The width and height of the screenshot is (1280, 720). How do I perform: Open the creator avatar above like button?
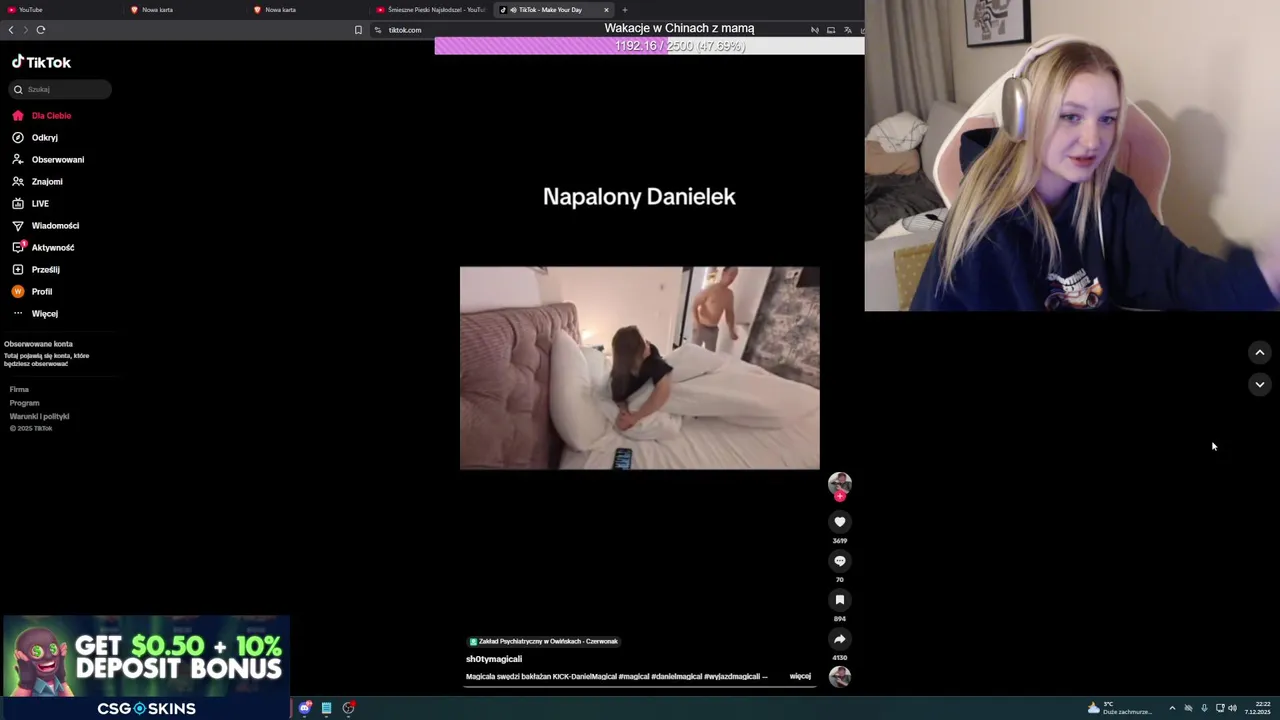[x=840, y=484]
